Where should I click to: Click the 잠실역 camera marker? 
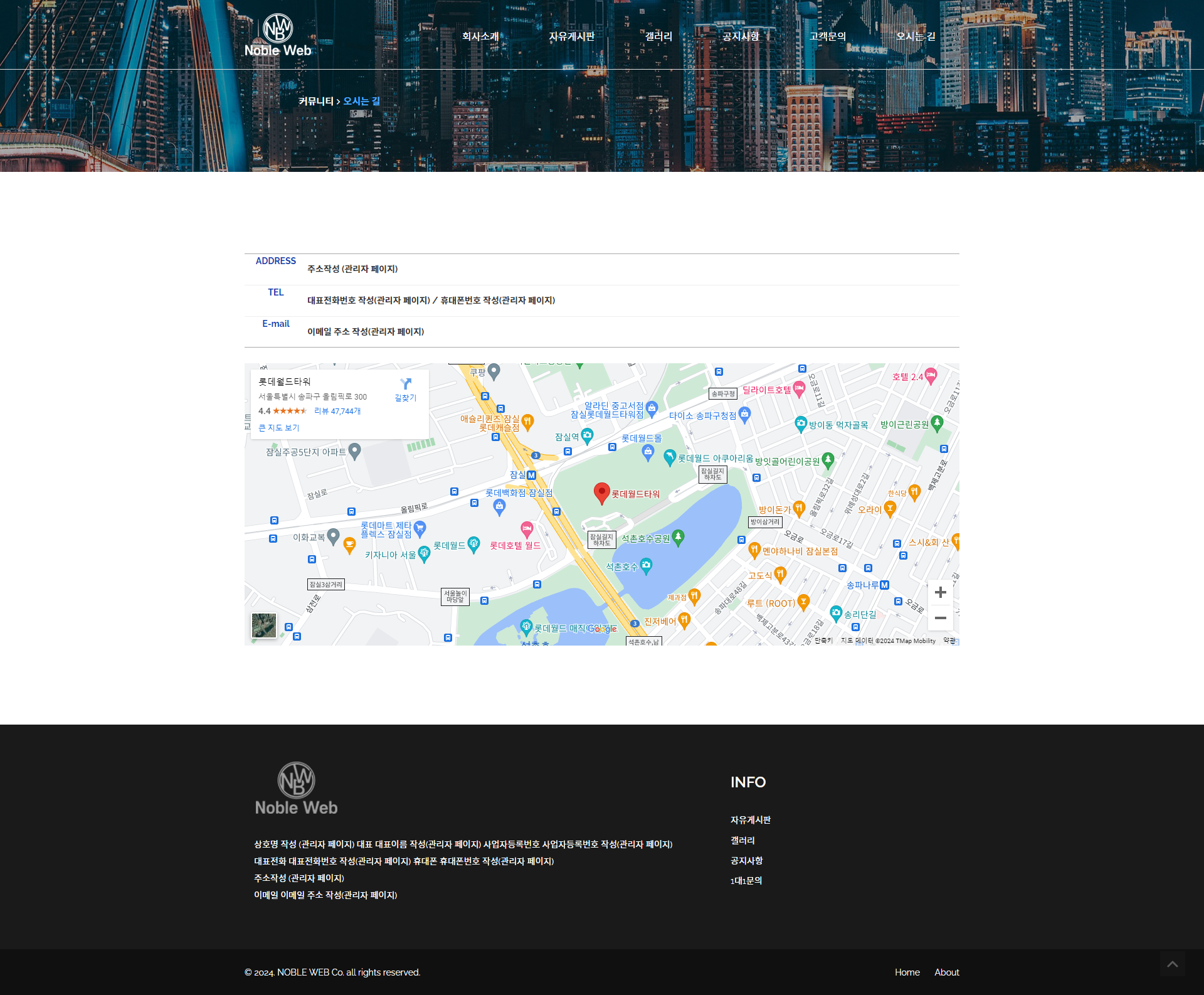[x=587, y=435]
